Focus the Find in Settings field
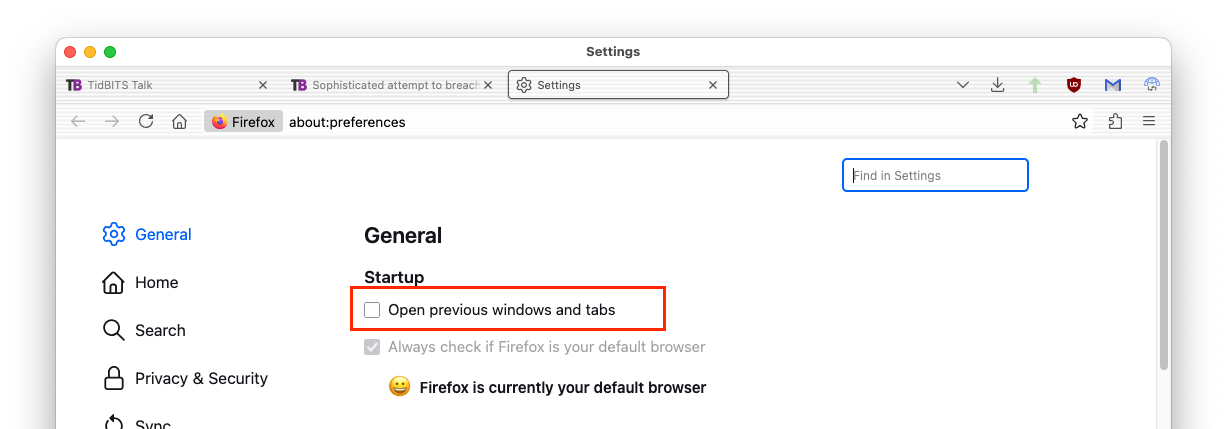The width and height of the screenshot is (1227, 429). click(x=935, y=175)
